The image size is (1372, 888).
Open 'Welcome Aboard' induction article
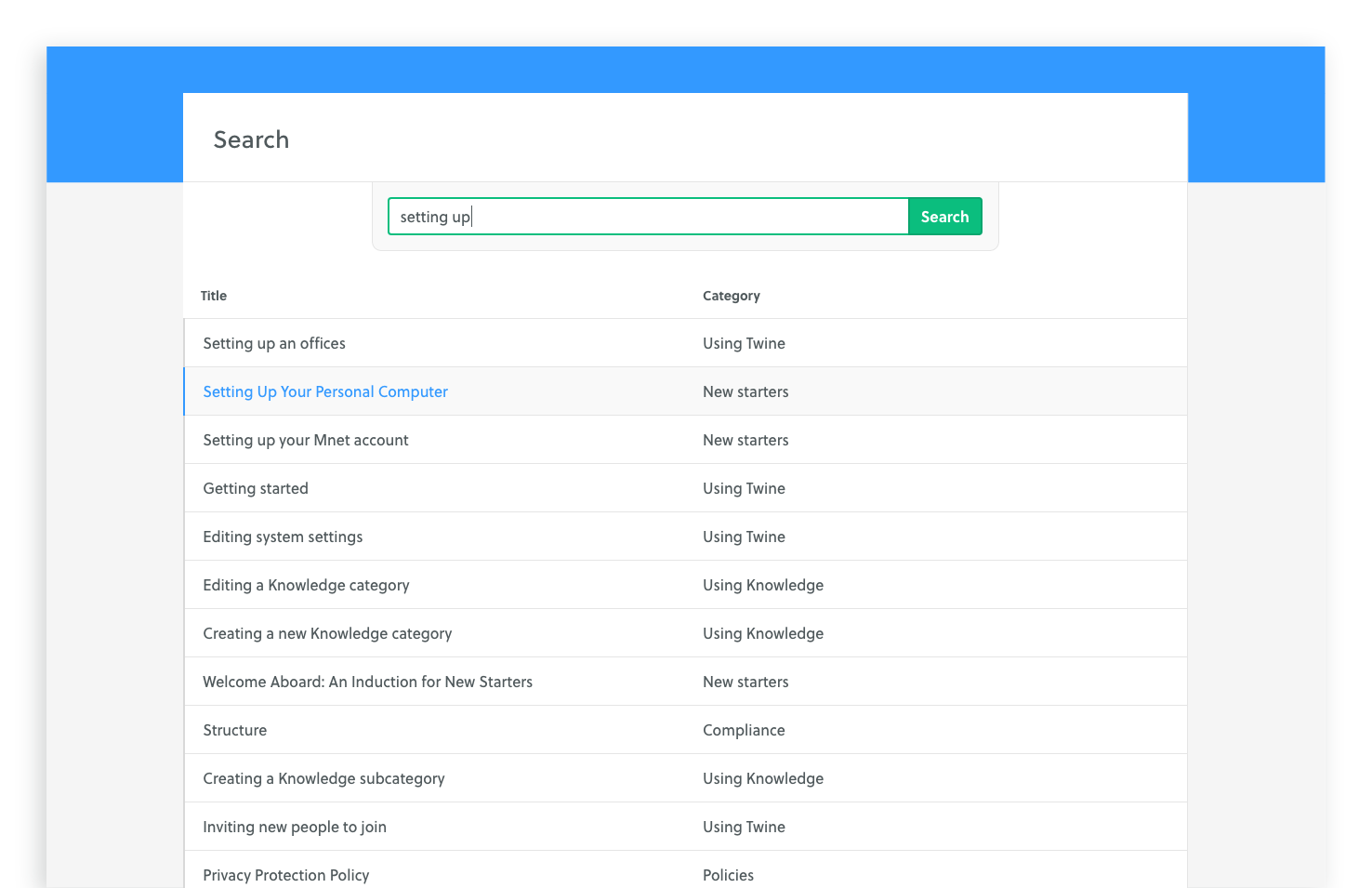[x=367, y=682]
